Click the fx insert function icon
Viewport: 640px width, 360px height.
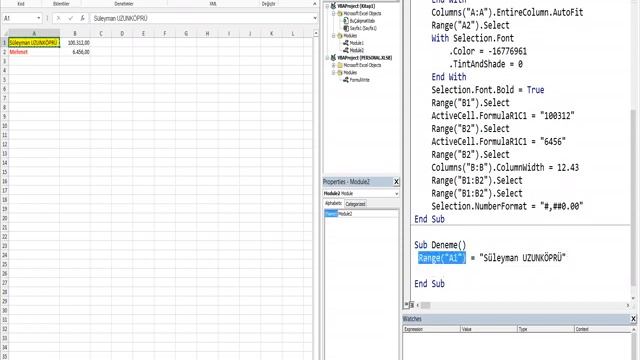[x=82, y=18]
